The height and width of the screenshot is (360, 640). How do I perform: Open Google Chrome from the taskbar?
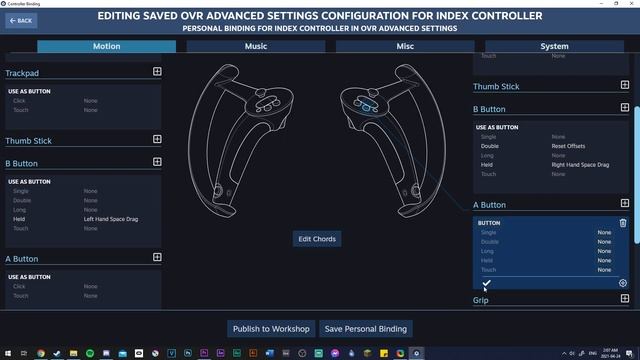[41, 353]
